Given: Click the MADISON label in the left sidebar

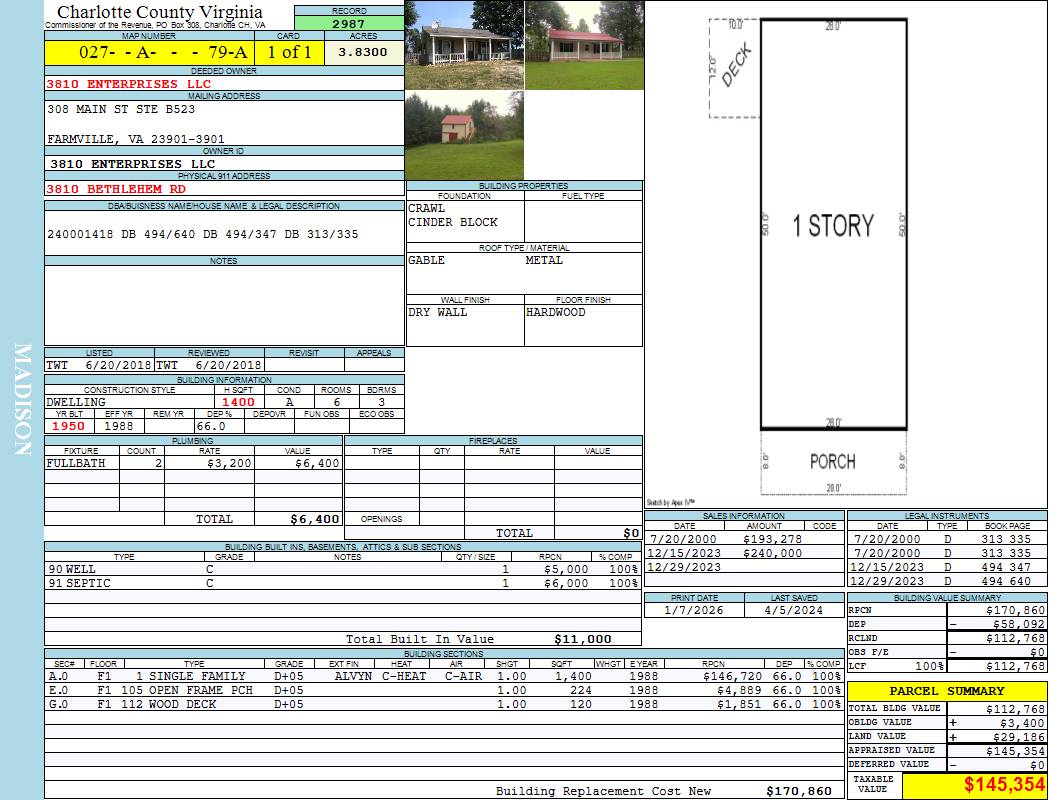Looking at the screenshot, I should pyautogui.click(x=23, y=400).
